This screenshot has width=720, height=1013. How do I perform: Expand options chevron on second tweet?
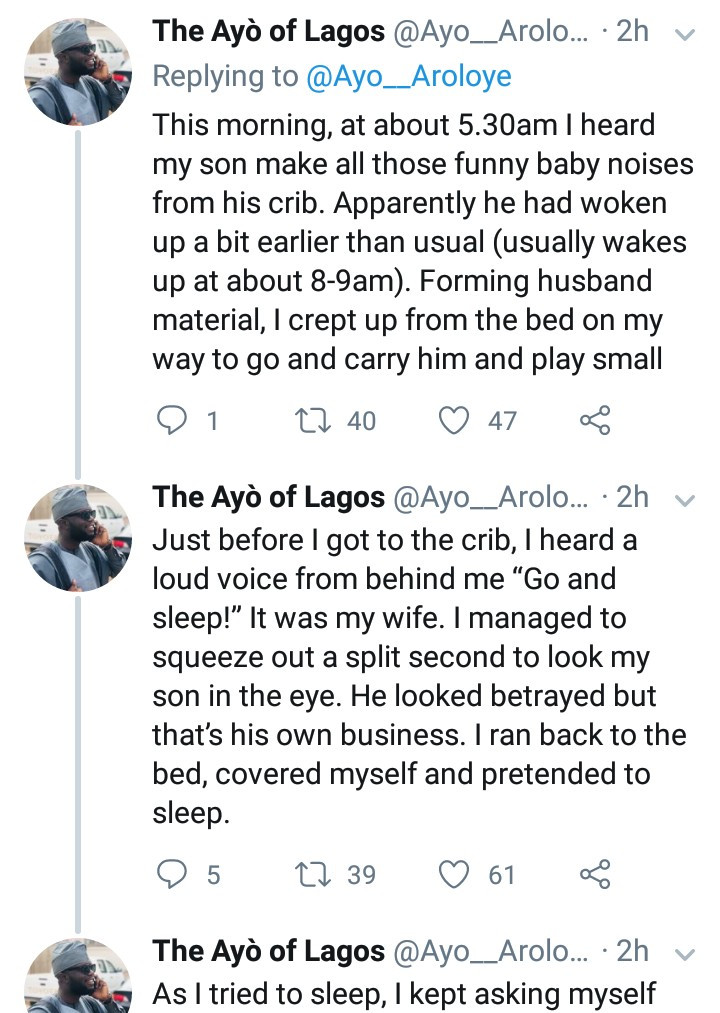coord(684,500)
